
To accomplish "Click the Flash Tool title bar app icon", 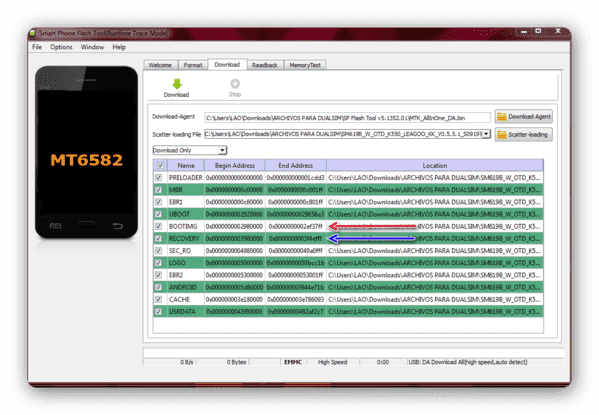I will pyautogui.click(x=33, y=33).
